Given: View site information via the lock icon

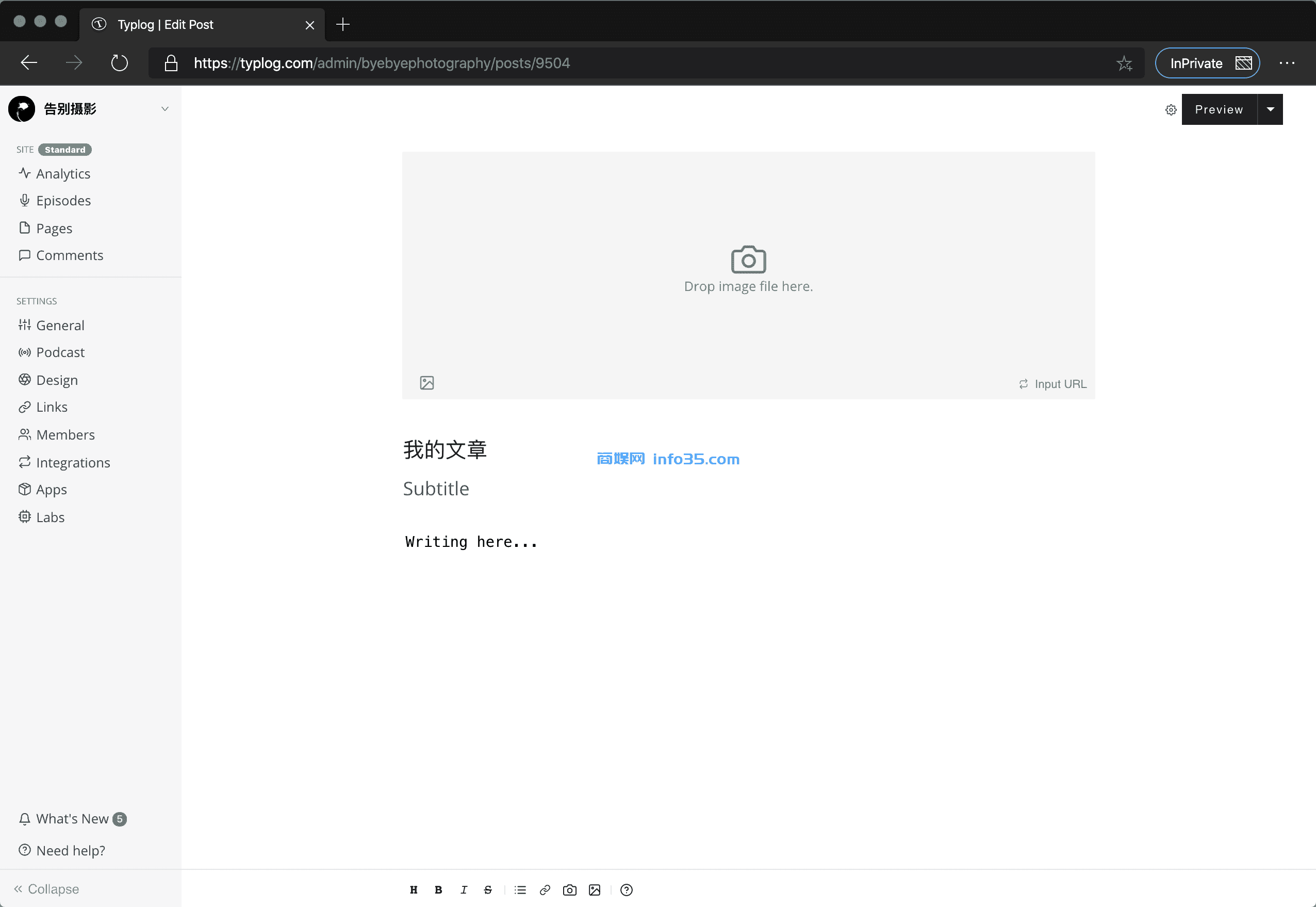Looking at the screenshot, I should tap(171, 62).
